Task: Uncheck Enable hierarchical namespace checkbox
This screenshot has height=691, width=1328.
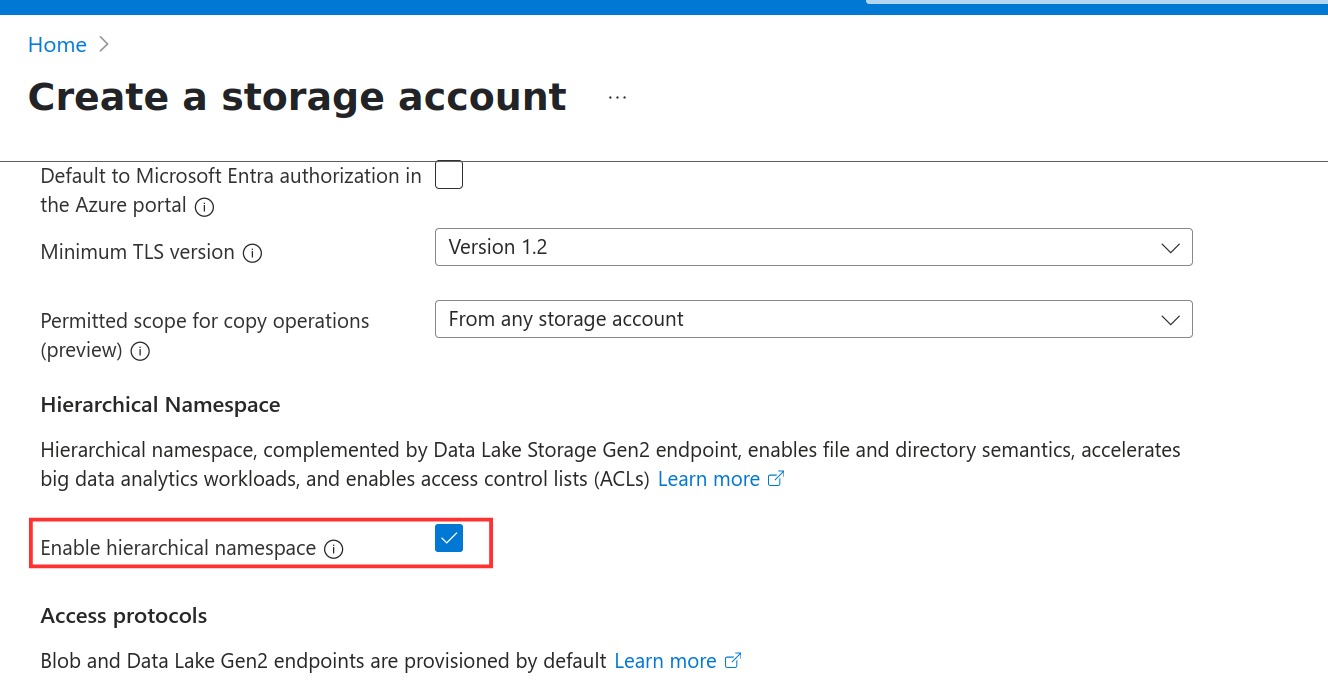Action: (449, 538)
